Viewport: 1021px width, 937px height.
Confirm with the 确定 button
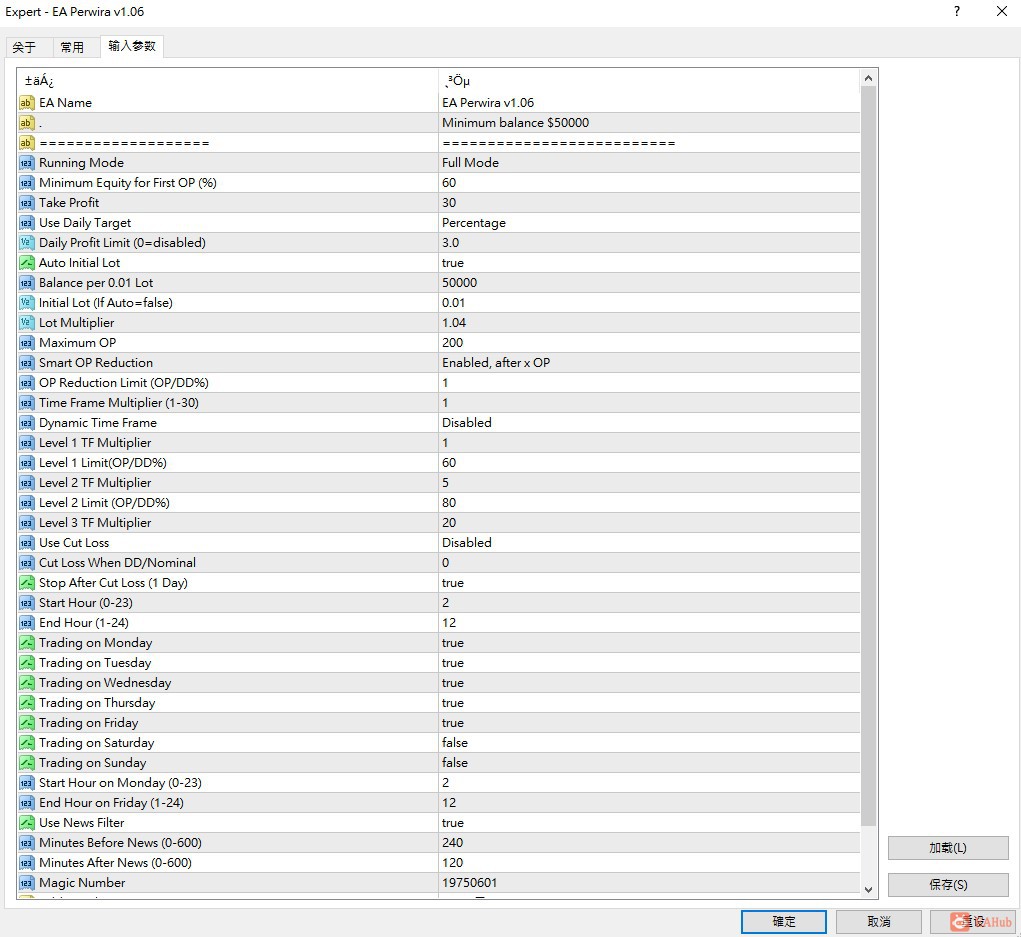coord(783,921)
